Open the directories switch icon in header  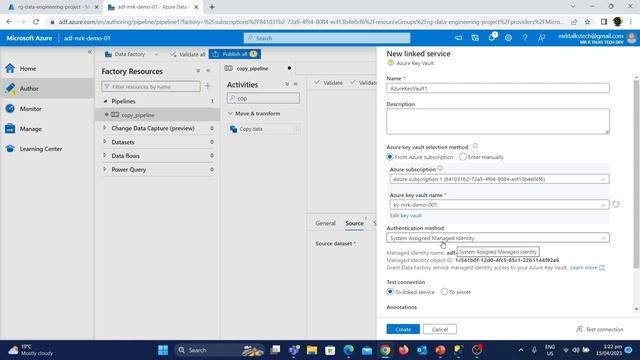point(475,38)
